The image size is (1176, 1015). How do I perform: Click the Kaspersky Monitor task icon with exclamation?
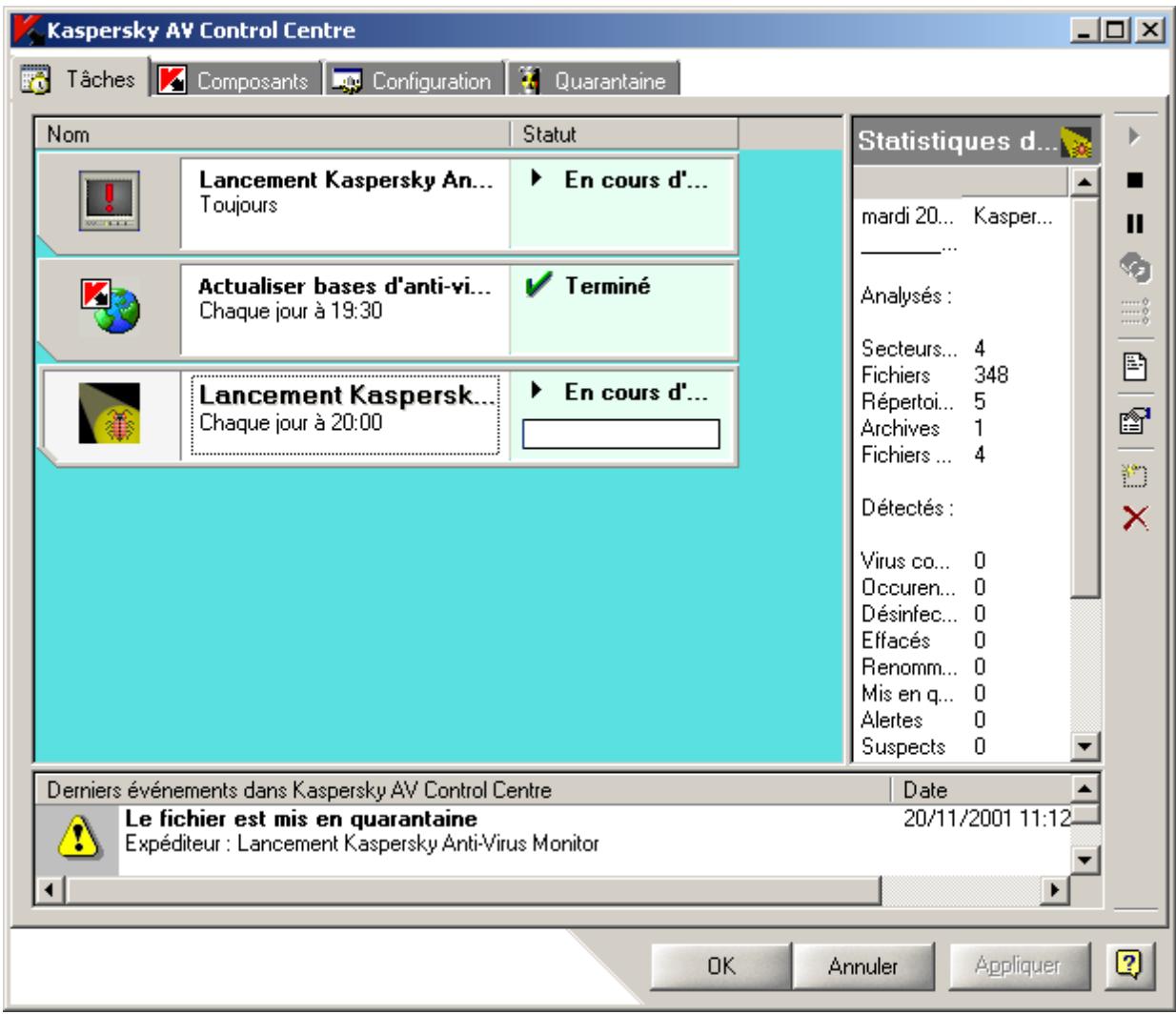(x=109, y=200)
